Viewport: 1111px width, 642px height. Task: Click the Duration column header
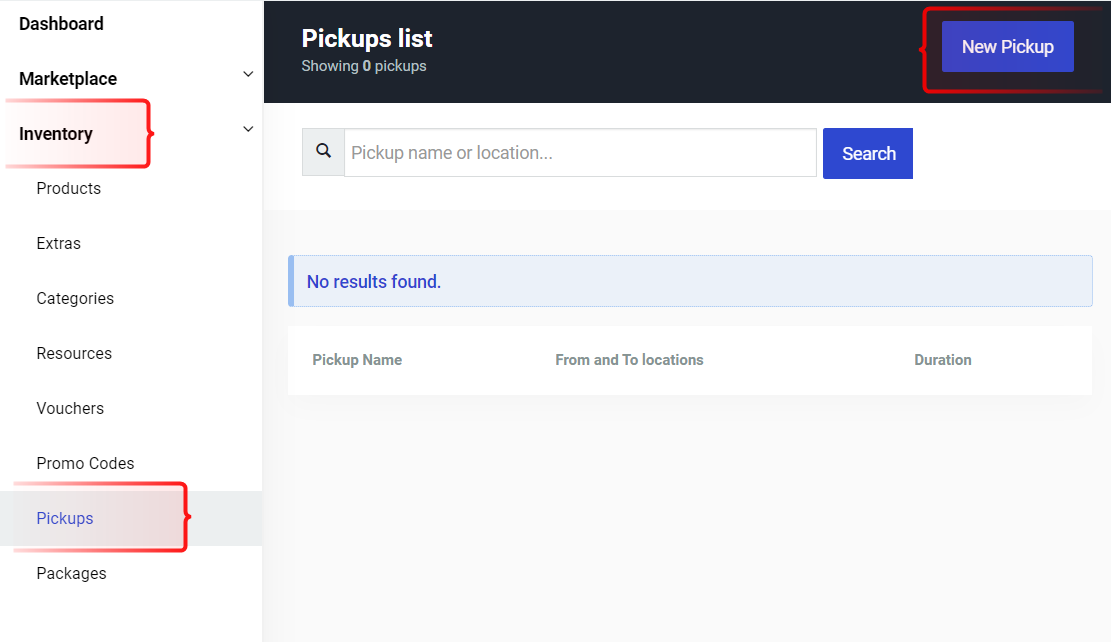point(942,360)
